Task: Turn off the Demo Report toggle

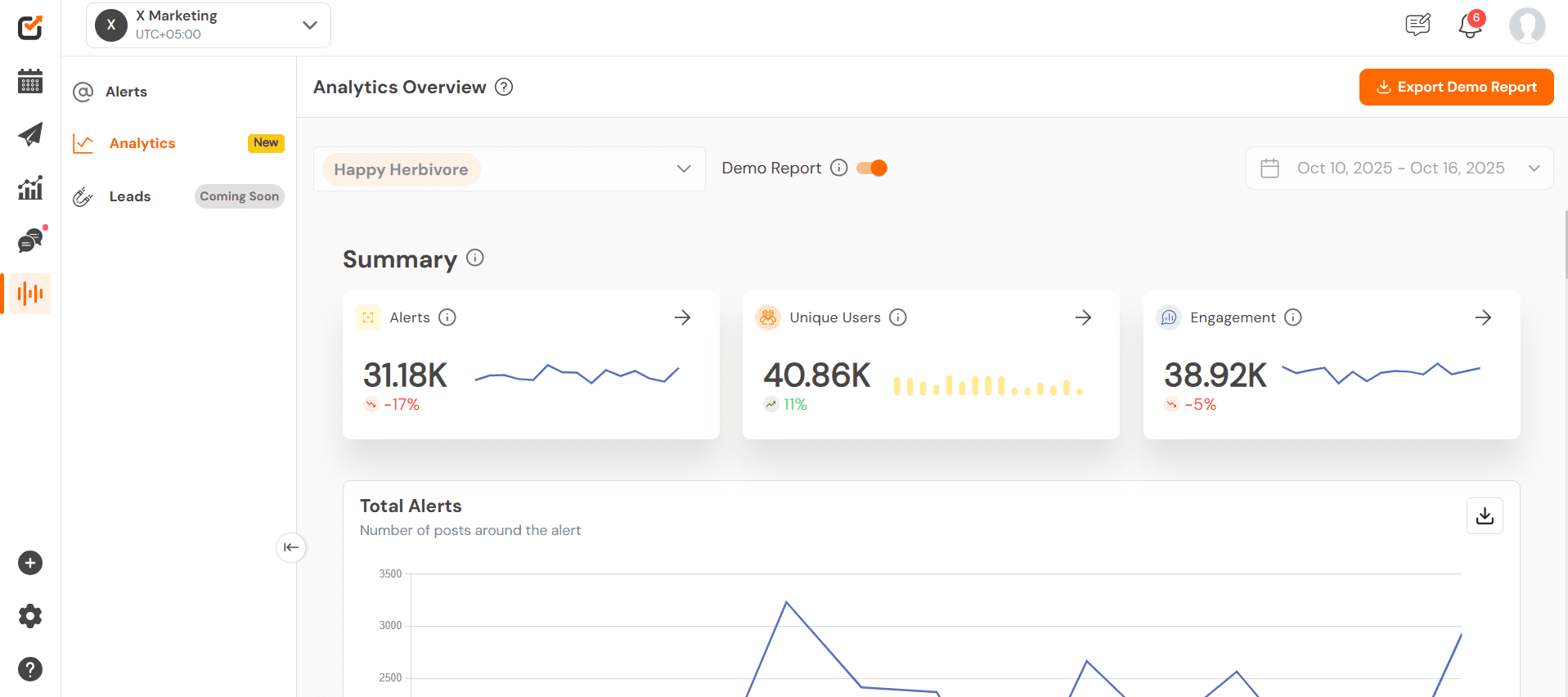Action: pyautogui.click(x=872, y=168)
